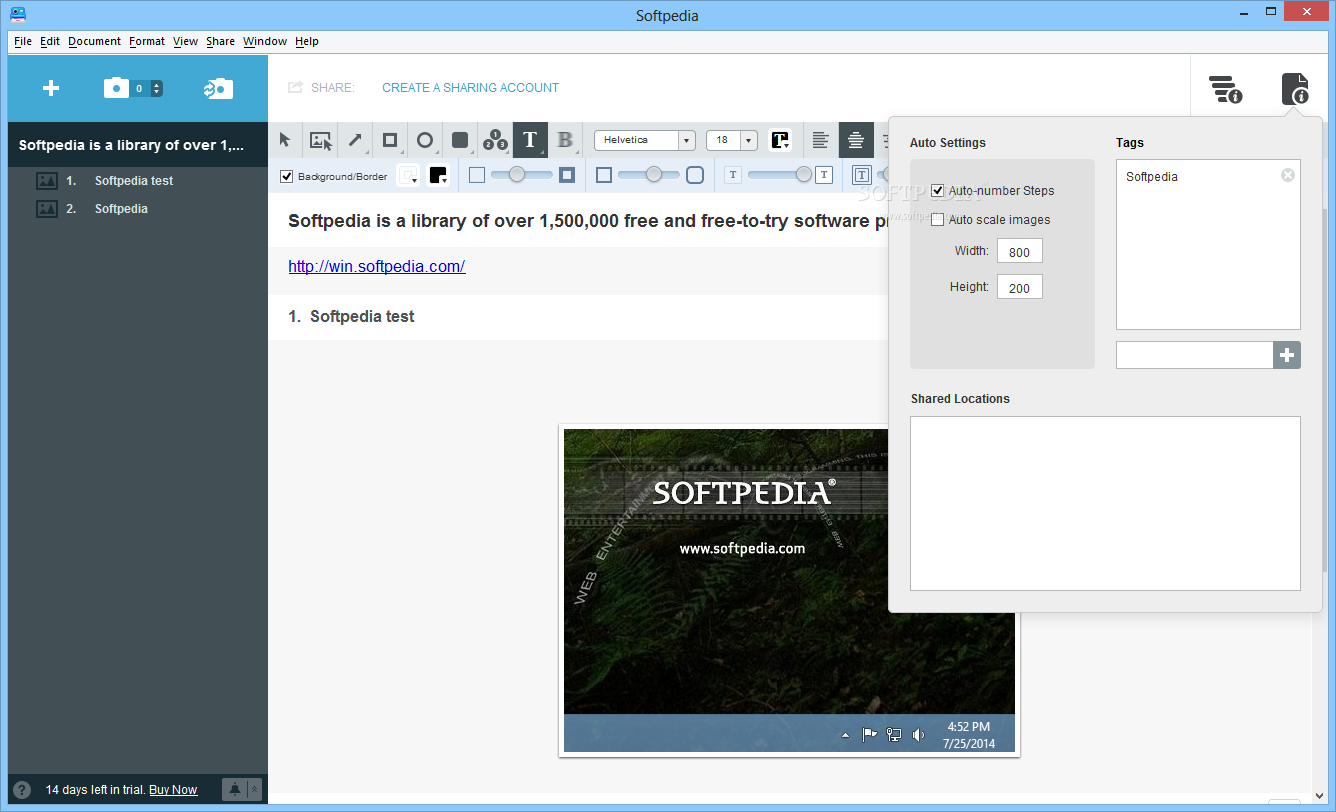
Task: Center align the text
Action: (x=855, y=140)
